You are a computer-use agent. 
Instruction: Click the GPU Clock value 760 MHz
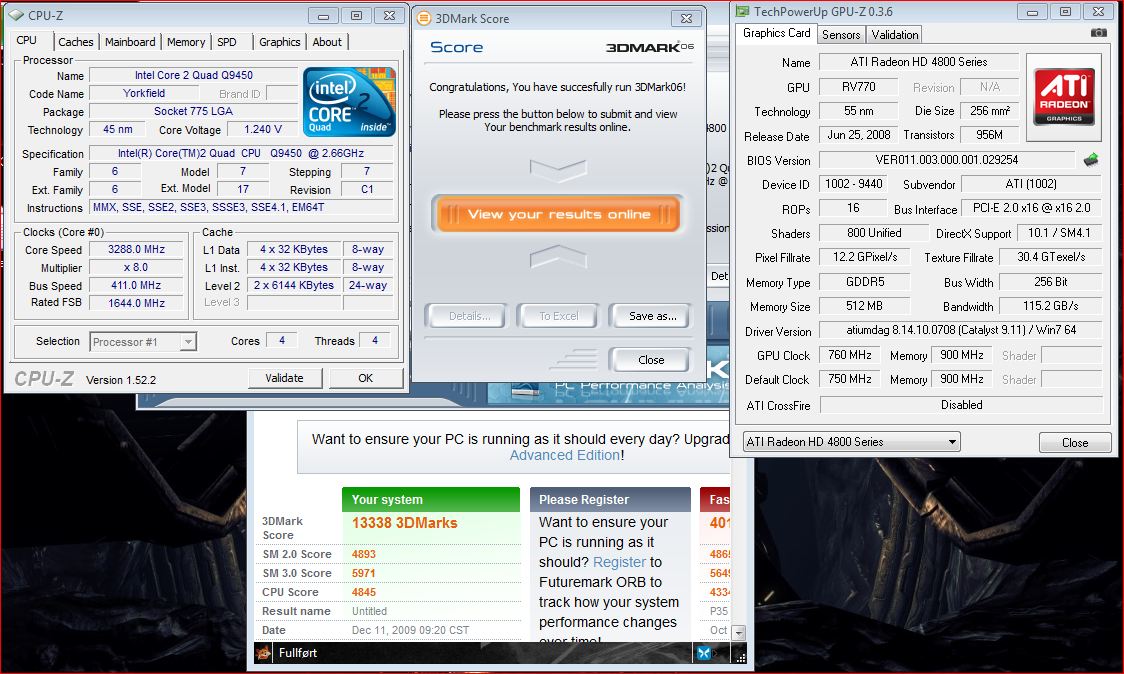point(849,355)
